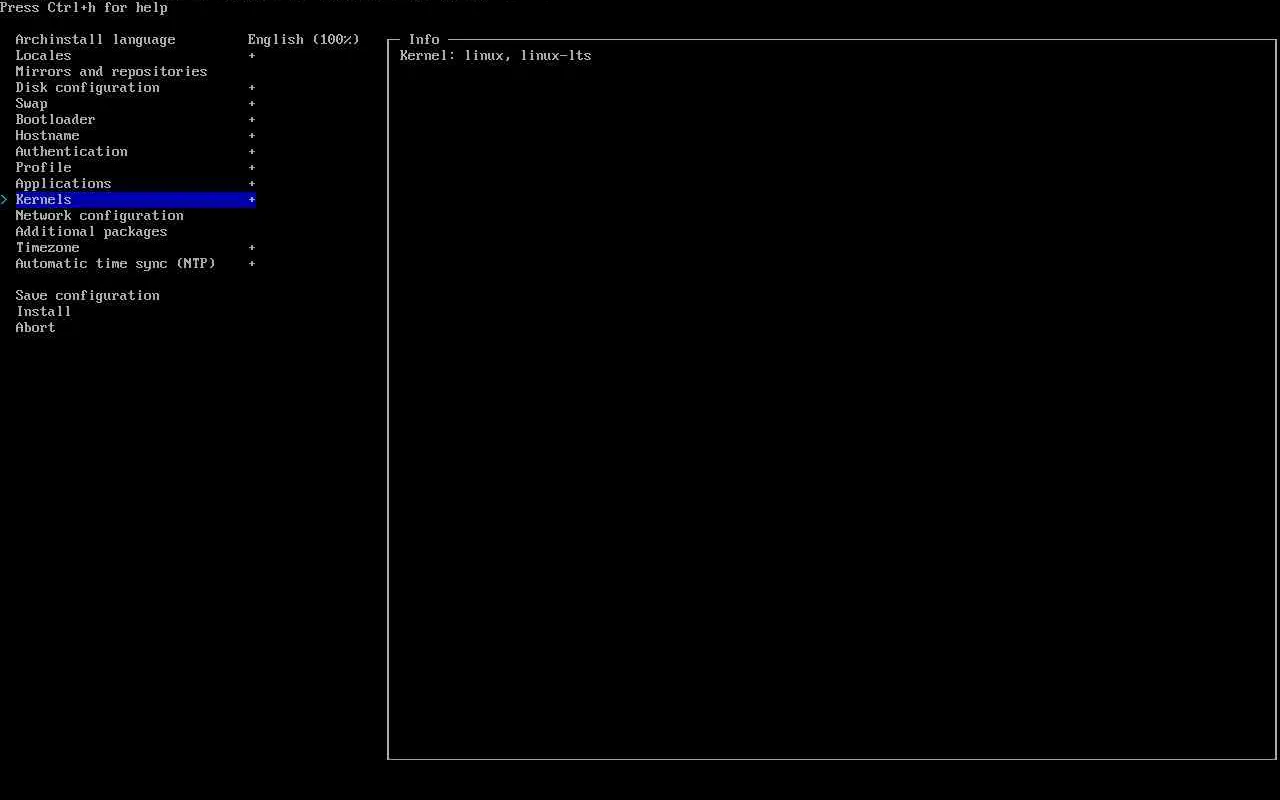Click the plus marker beside Bootloader
The width and height of the screenshot is (1280, 800).
coord(251,119)
